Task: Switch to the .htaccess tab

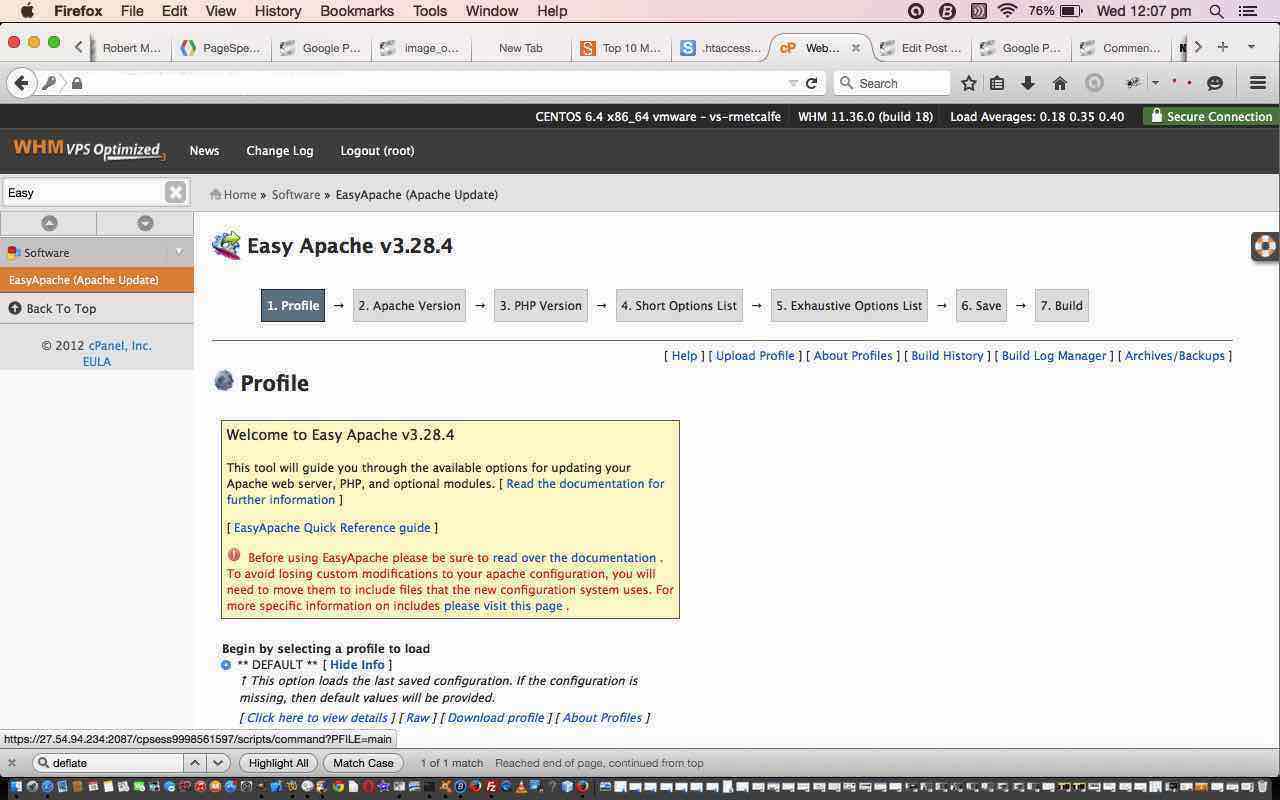Action: click(721, 47)
